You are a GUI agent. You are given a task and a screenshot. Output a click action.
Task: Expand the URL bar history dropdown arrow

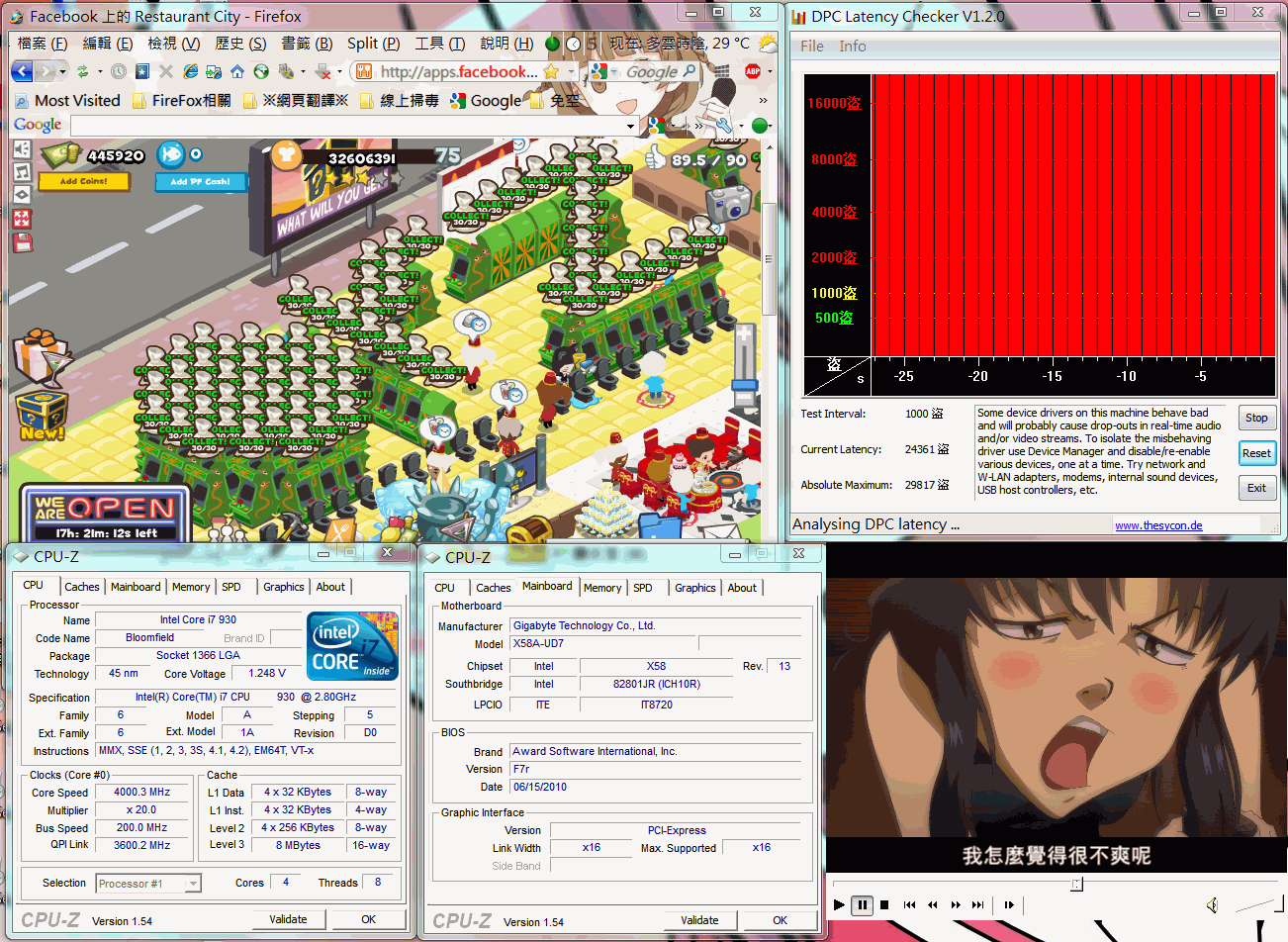(x=570, y=71)
